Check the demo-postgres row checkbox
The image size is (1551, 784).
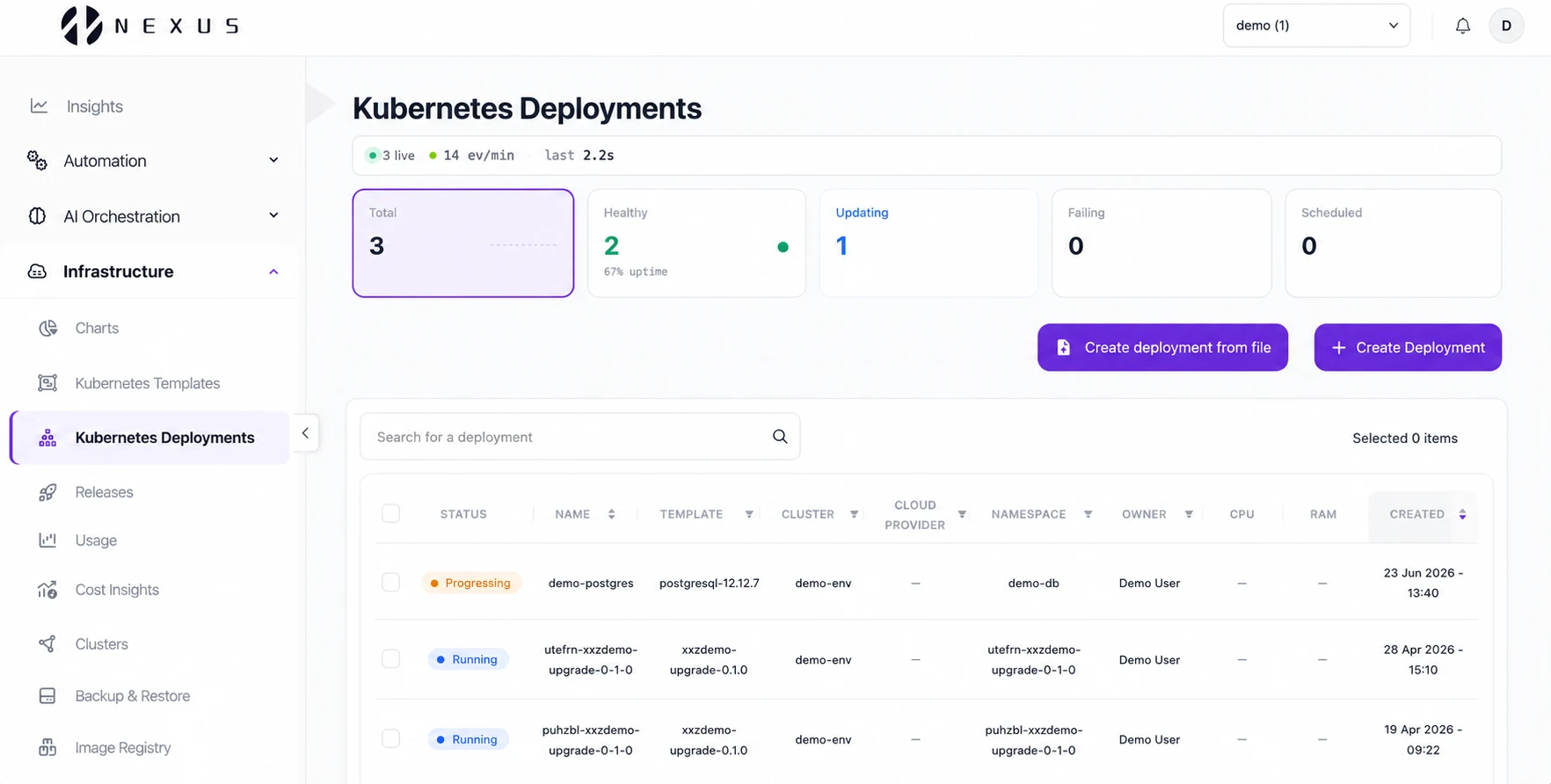pos(391,583)
